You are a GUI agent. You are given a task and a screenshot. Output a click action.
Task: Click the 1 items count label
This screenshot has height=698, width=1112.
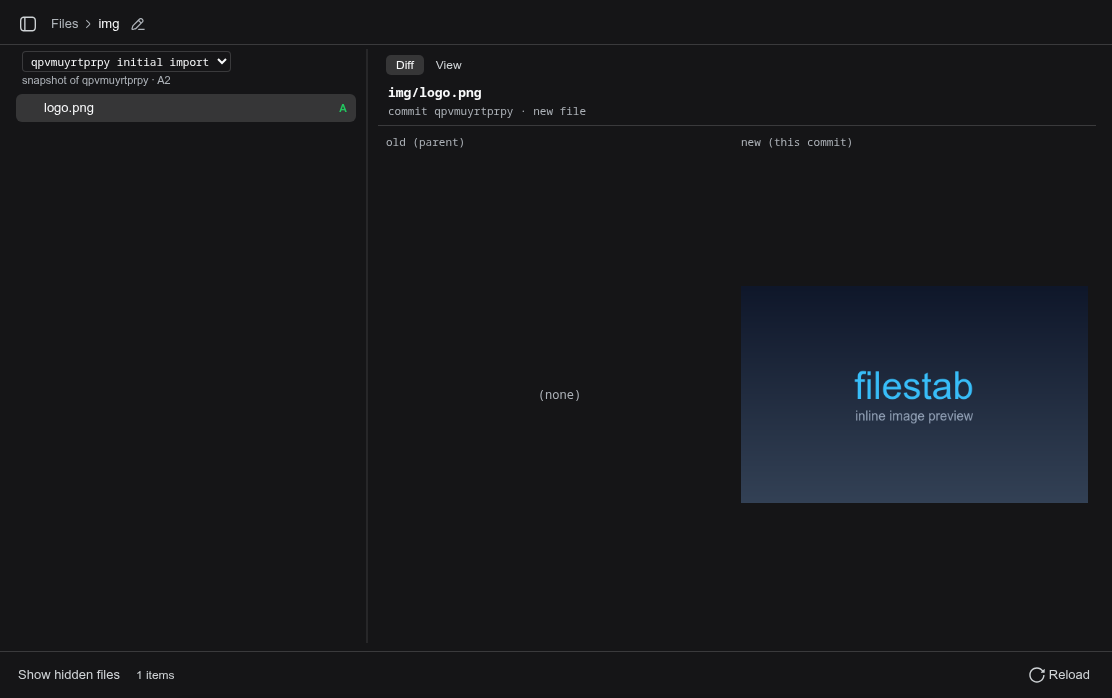(x=155, y=675)
